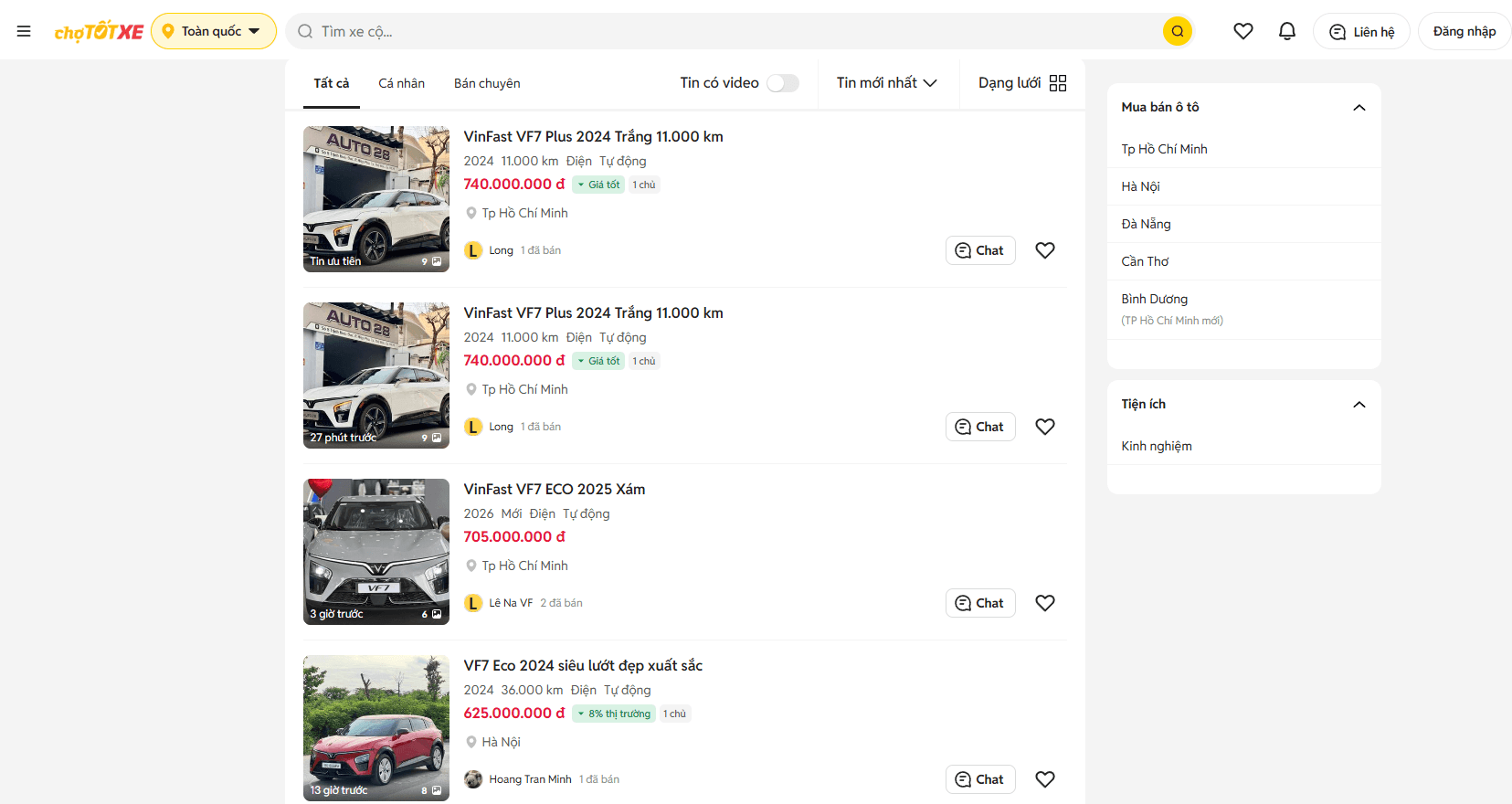The image size is (1512, 804).
Task: Chat with seller of first VF7 Plus listing
Action: (980, 250)
